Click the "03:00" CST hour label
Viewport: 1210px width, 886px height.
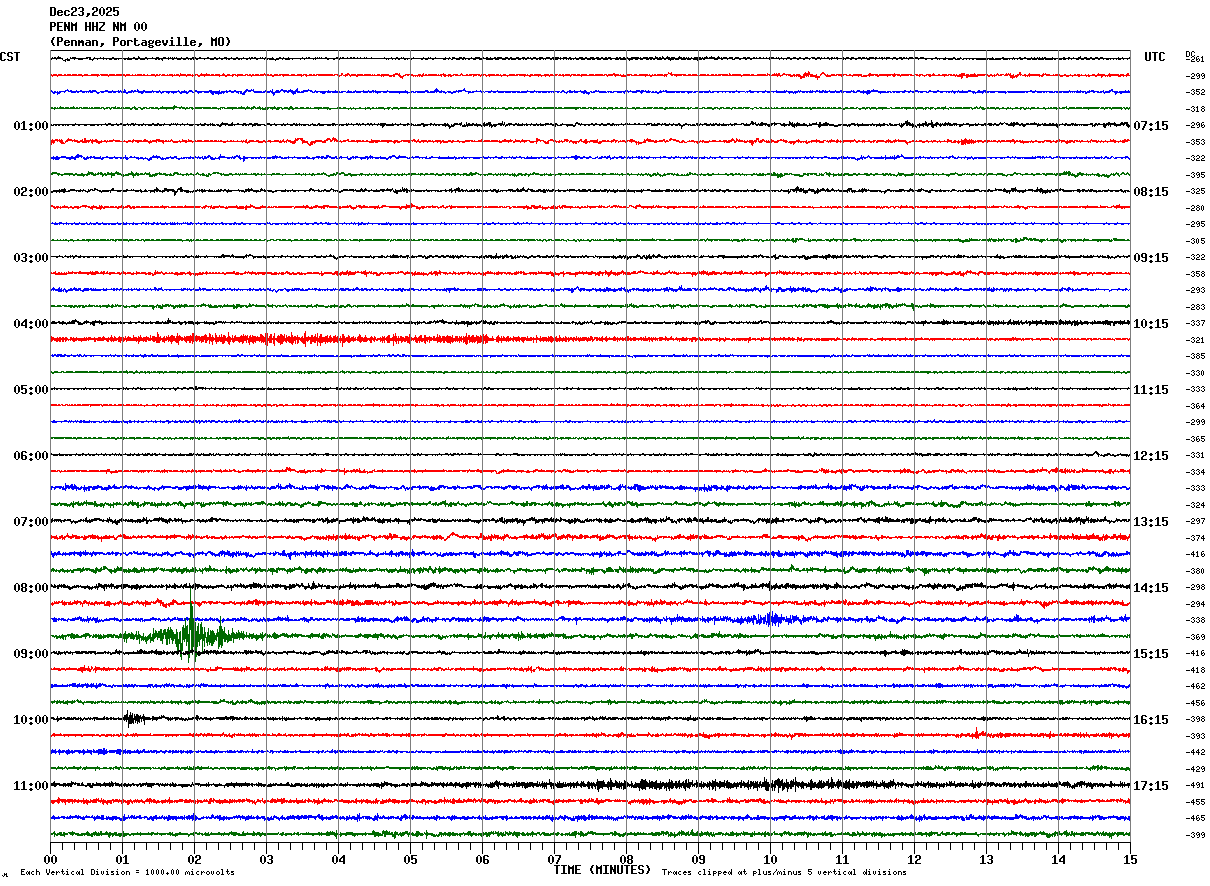(x=31, y=258)
